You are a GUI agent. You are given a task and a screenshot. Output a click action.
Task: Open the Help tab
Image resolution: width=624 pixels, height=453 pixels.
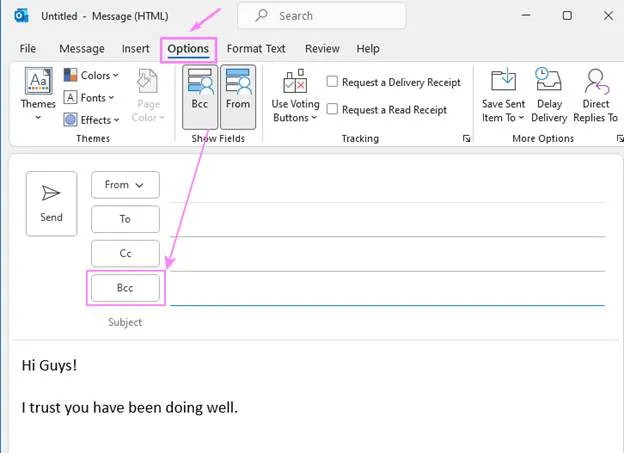368,49
